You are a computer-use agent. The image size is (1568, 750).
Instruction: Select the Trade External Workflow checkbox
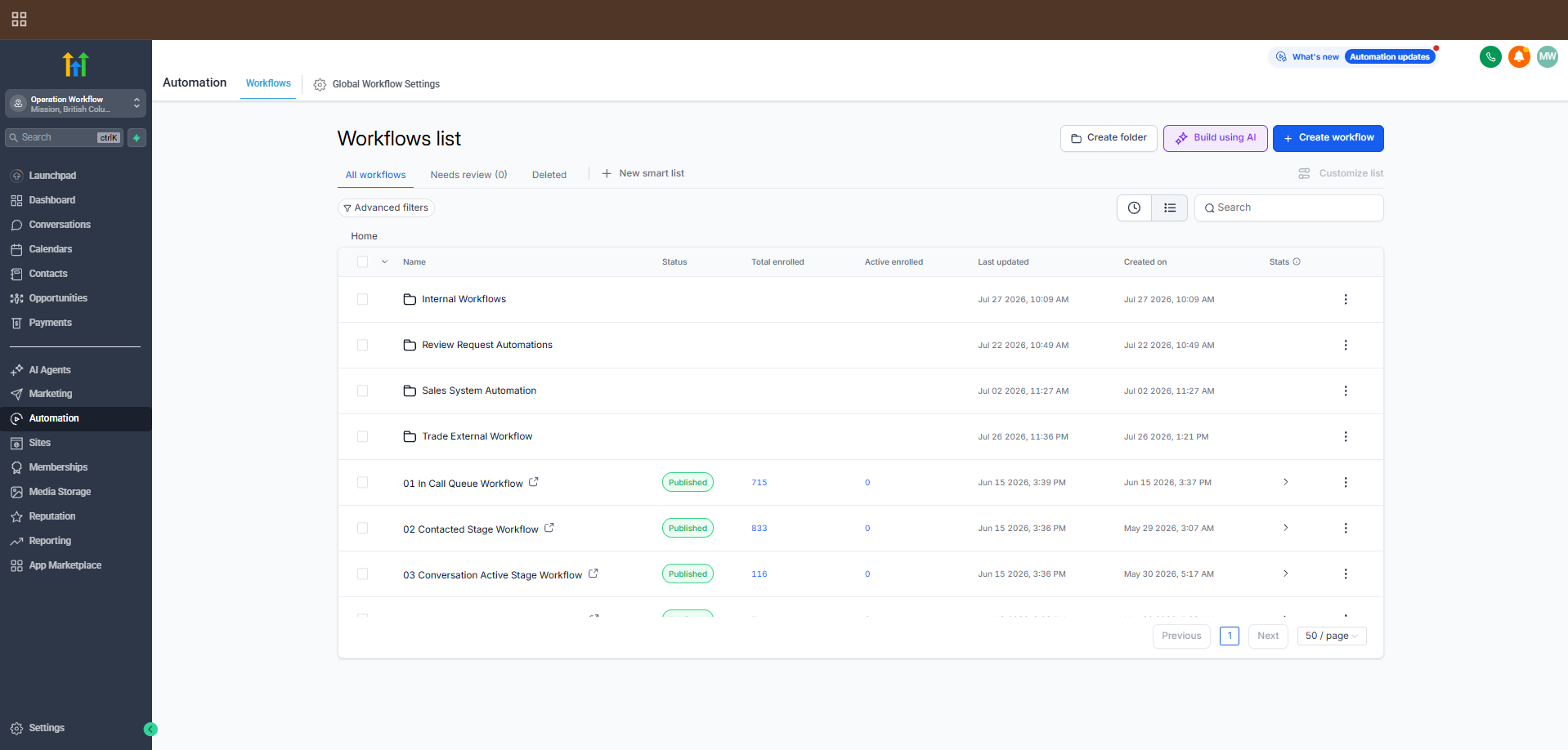(362, 436)
